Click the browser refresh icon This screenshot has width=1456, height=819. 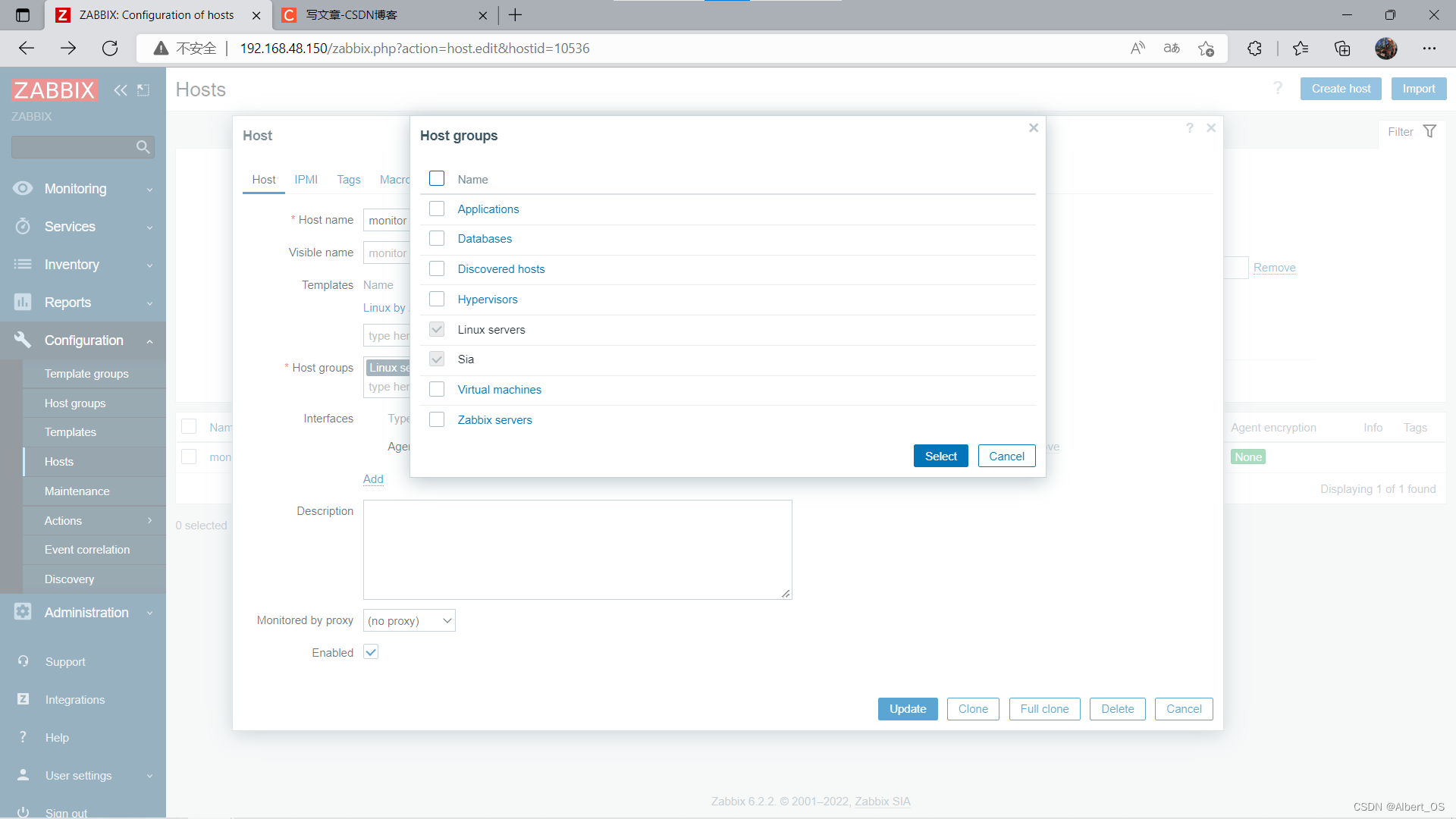point(110,49)
